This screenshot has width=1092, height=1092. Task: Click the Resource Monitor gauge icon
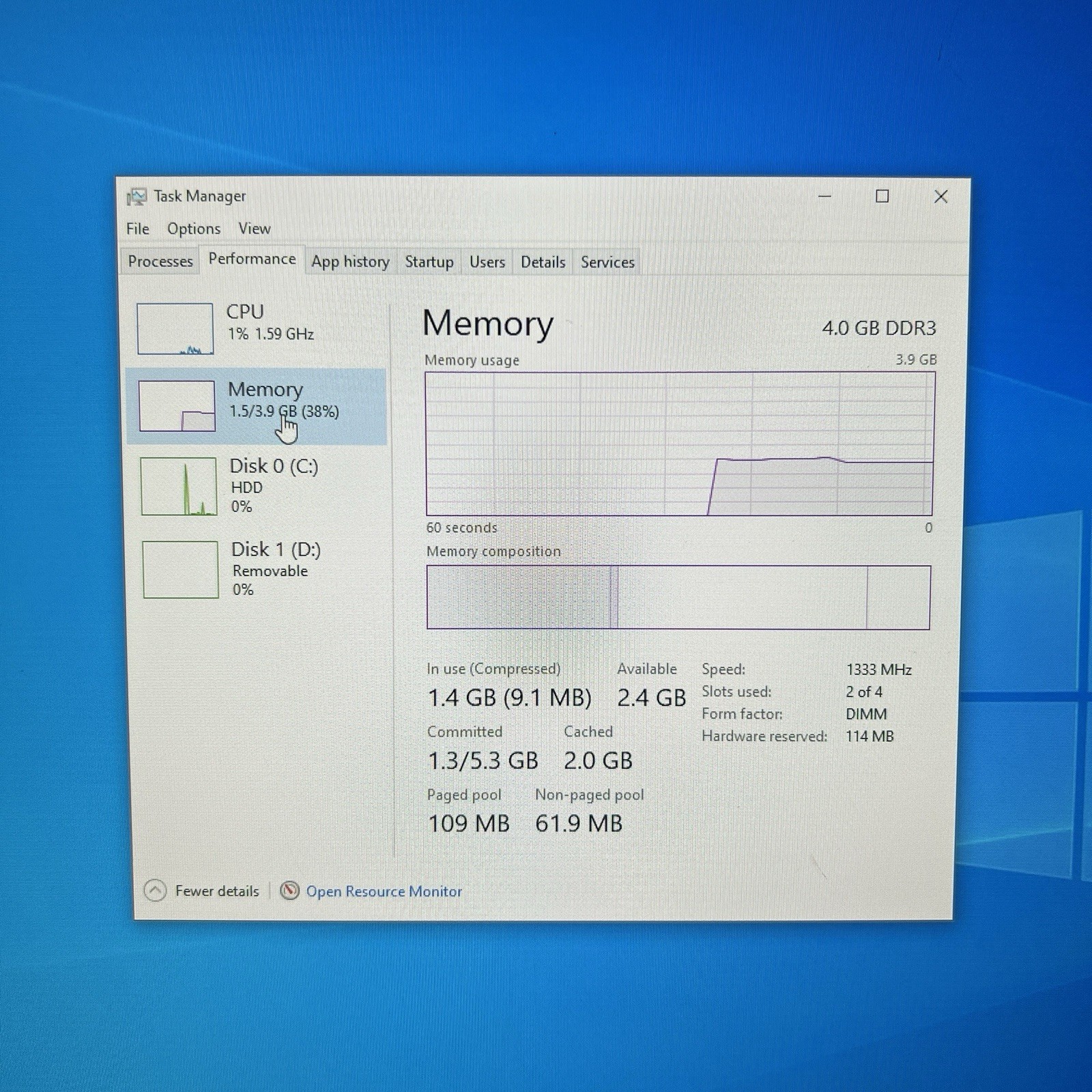click(x=289, y=891)
